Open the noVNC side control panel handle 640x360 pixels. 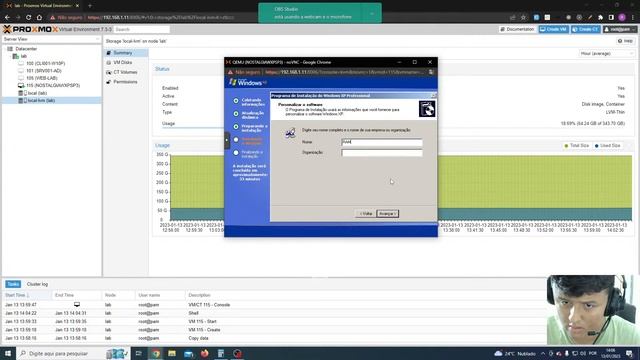click(x=227, y=140)
